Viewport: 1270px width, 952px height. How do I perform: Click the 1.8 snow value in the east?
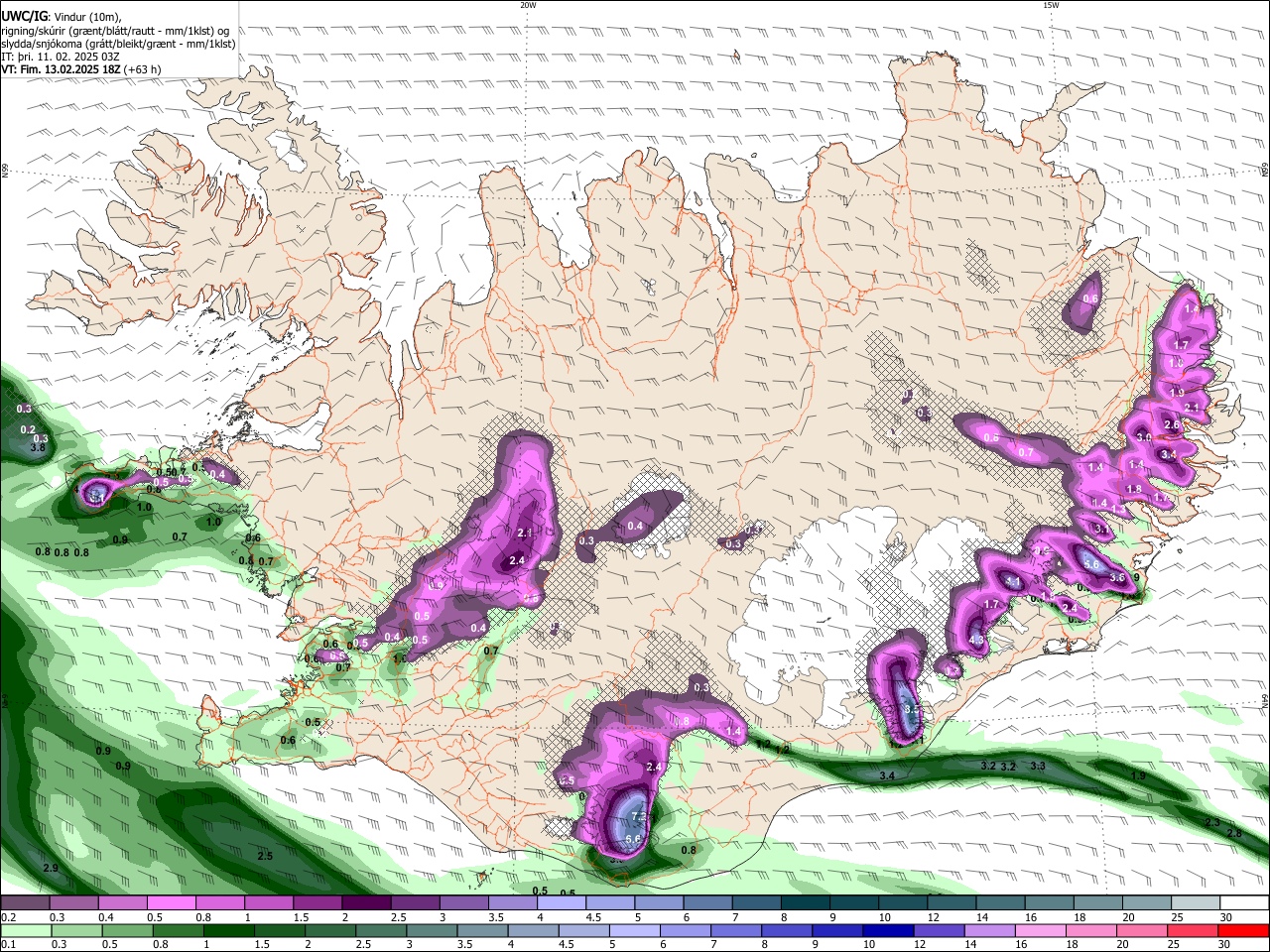click(x=1134, y=490)
